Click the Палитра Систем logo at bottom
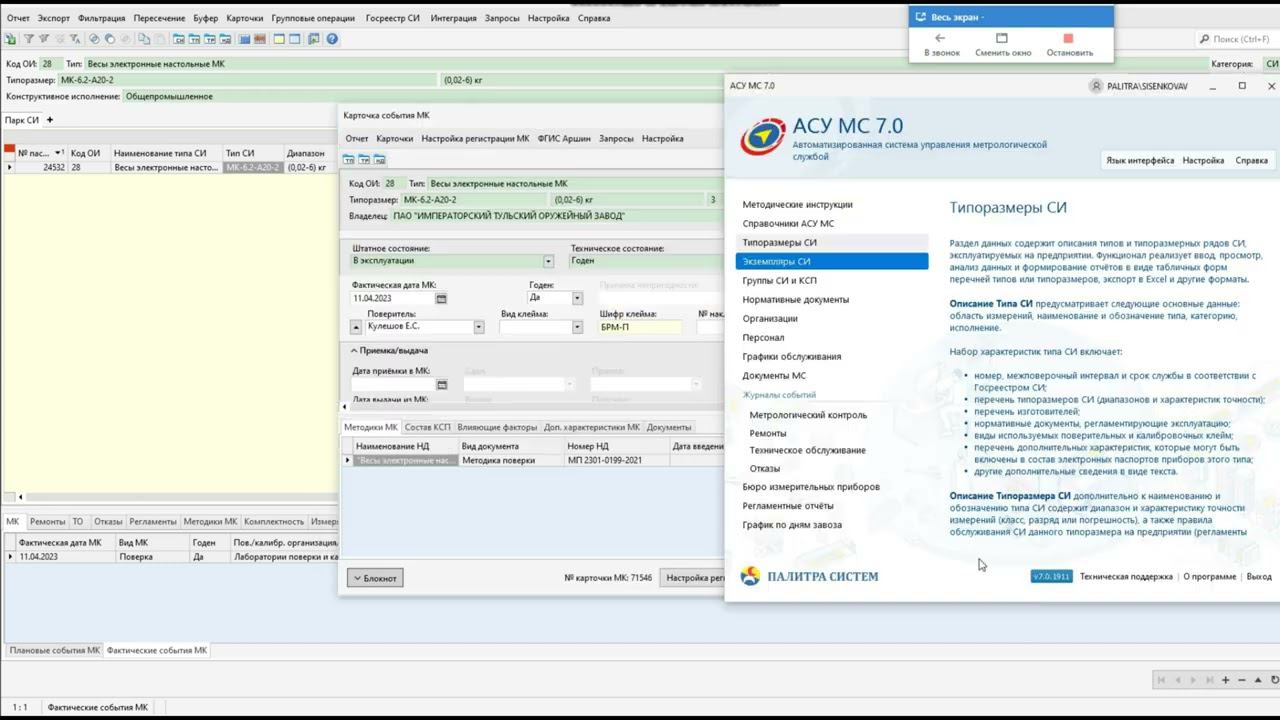The width and height of the screenshot is (1280, 720). (x=810, y=576)
